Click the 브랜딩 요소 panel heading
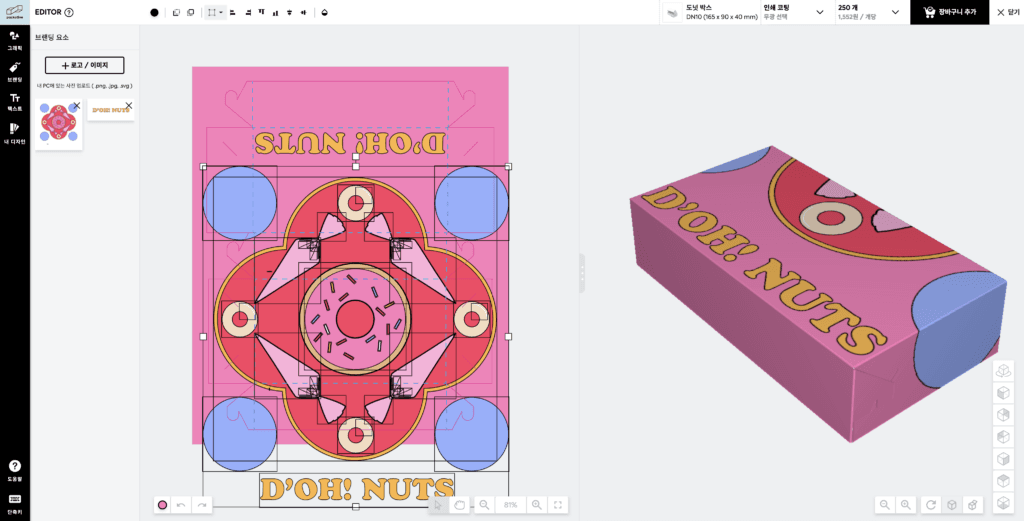The image size is (1024, 521). point(52,38)
